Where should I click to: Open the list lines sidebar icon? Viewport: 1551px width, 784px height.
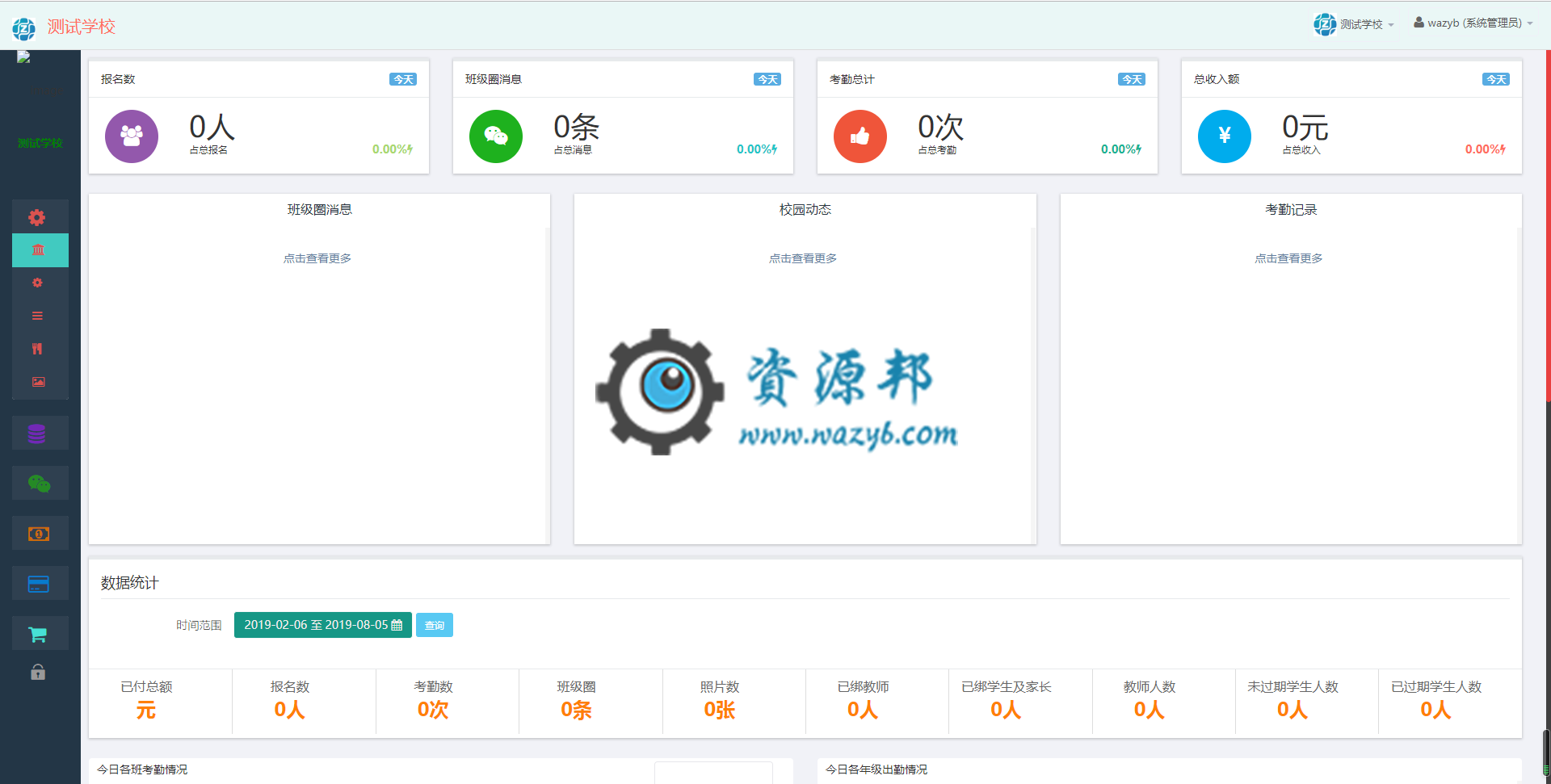[x=37, y=316]
